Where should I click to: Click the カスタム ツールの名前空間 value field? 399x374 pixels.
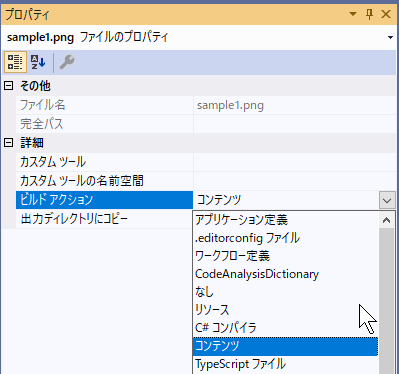tap(295, 181)
